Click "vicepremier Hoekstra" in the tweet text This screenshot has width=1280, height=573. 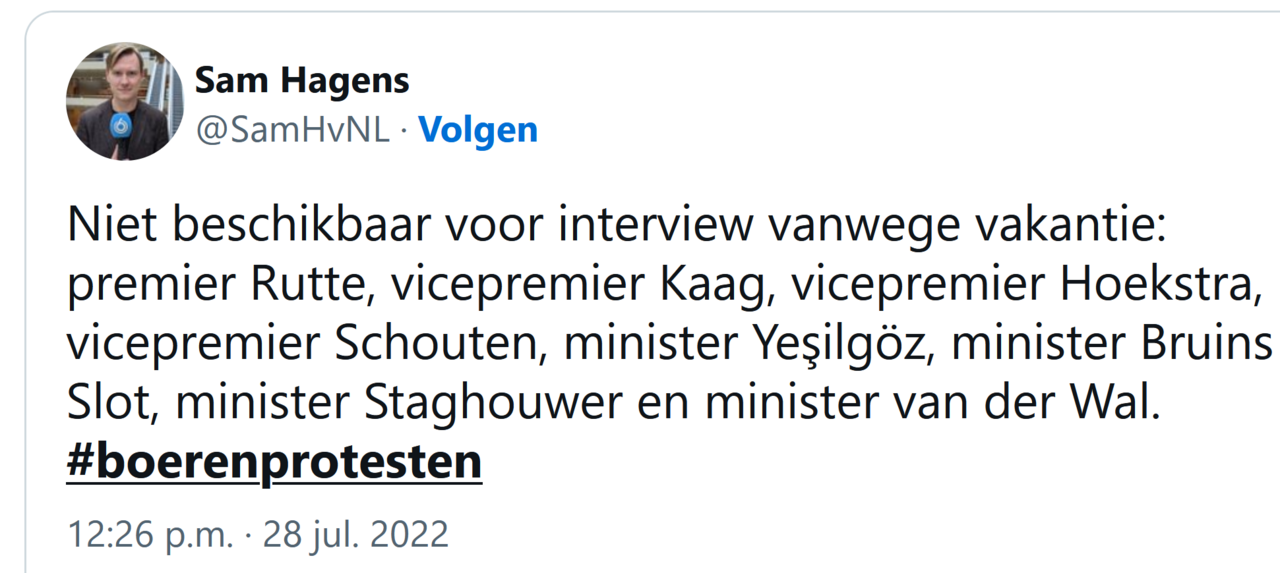1022,285
